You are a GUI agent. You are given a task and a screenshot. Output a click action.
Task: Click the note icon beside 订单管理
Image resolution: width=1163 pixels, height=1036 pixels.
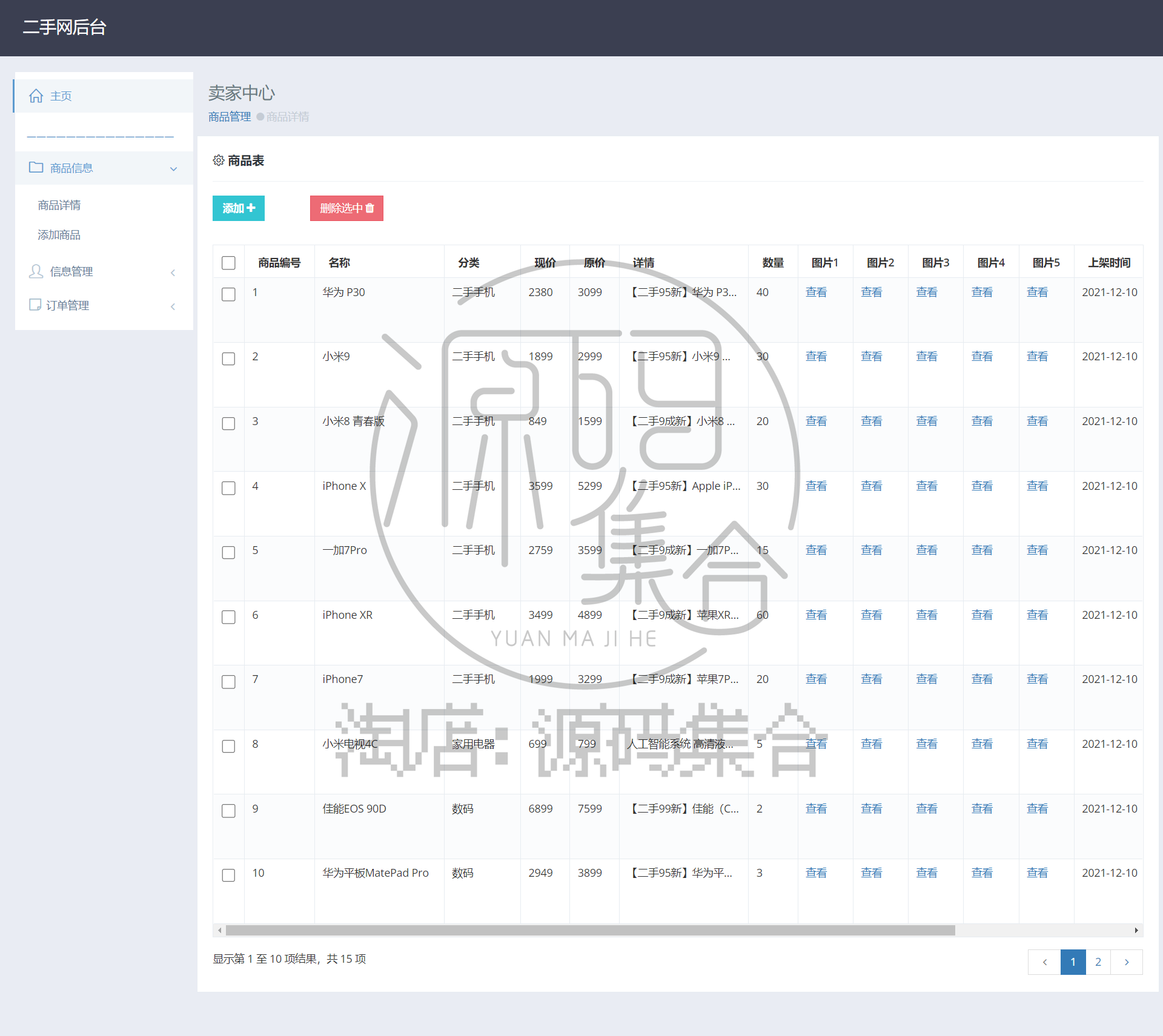(x=35, y=305)
